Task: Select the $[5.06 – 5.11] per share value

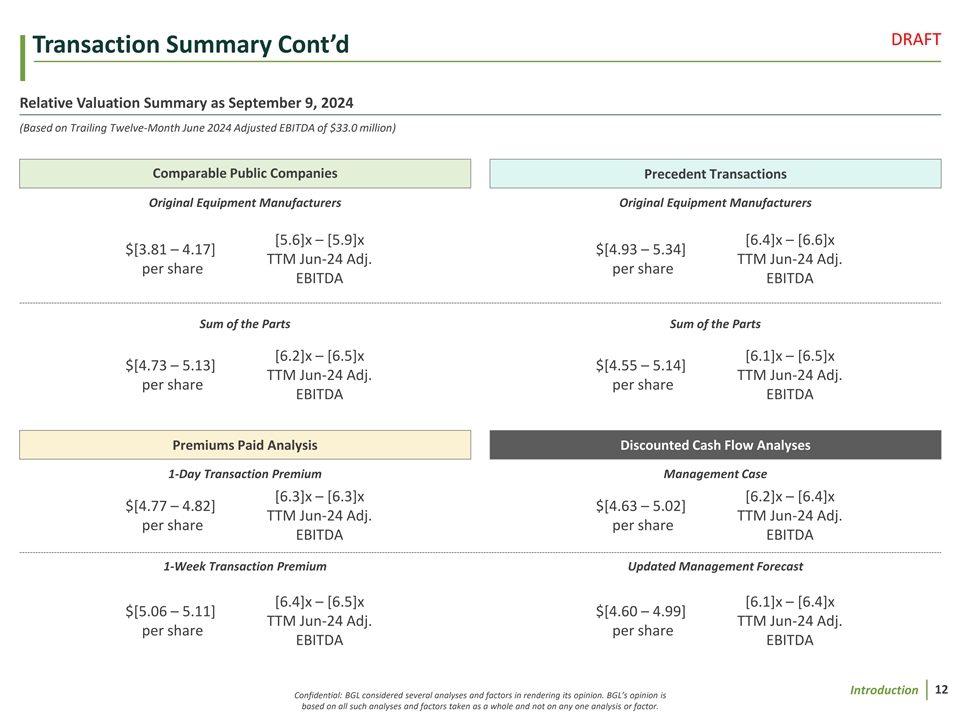Action: 172,620
